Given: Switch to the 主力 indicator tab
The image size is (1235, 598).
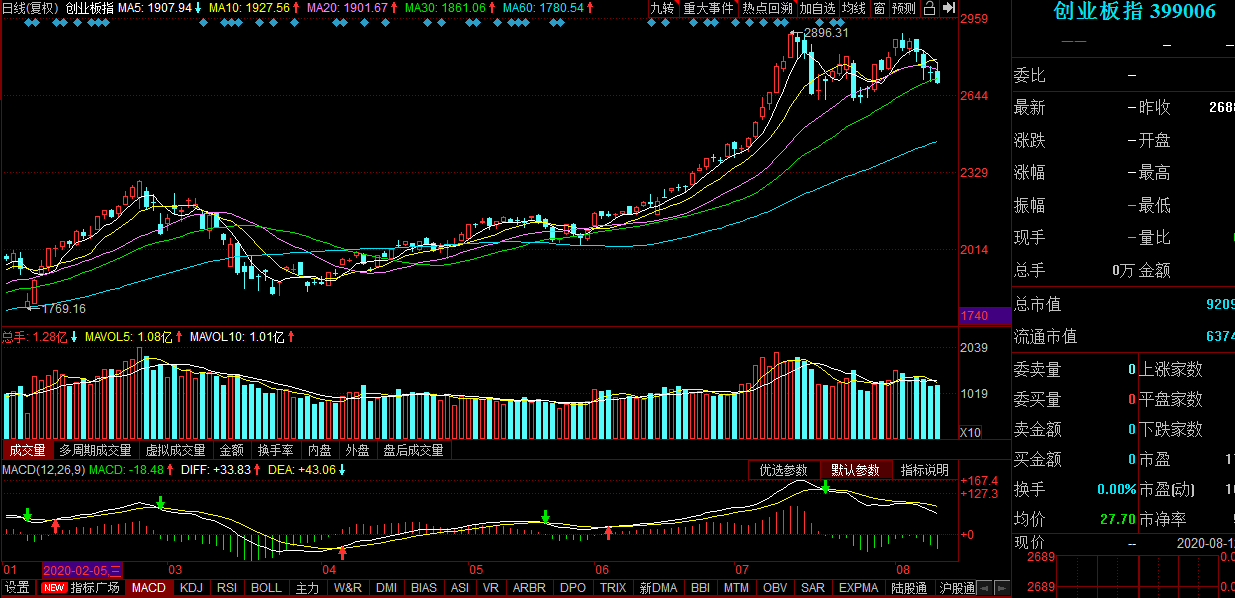Looking at the screenshot, I should (x=307, y=588).
